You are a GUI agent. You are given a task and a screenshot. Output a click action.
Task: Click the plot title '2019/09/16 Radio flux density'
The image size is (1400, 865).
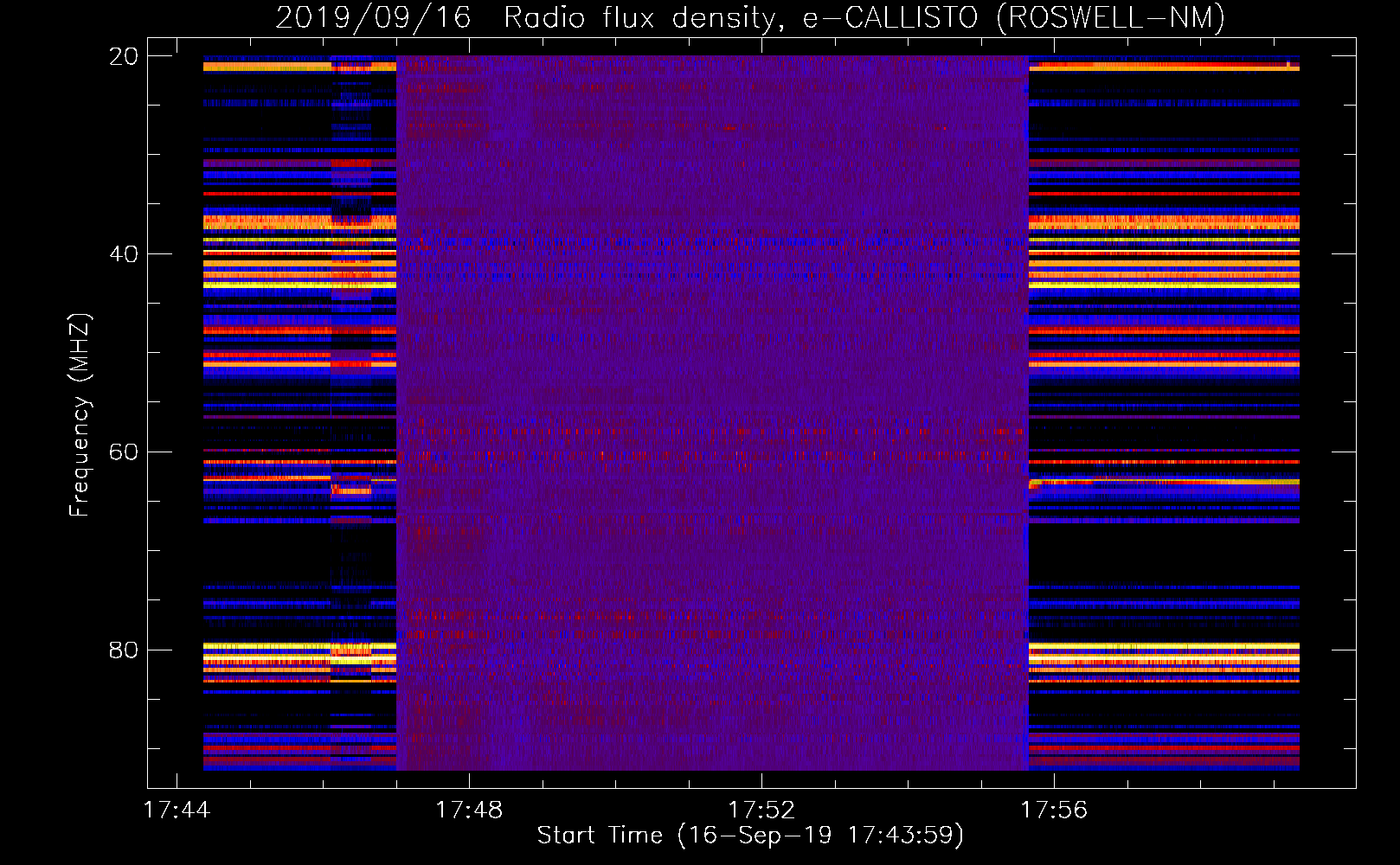750,17
